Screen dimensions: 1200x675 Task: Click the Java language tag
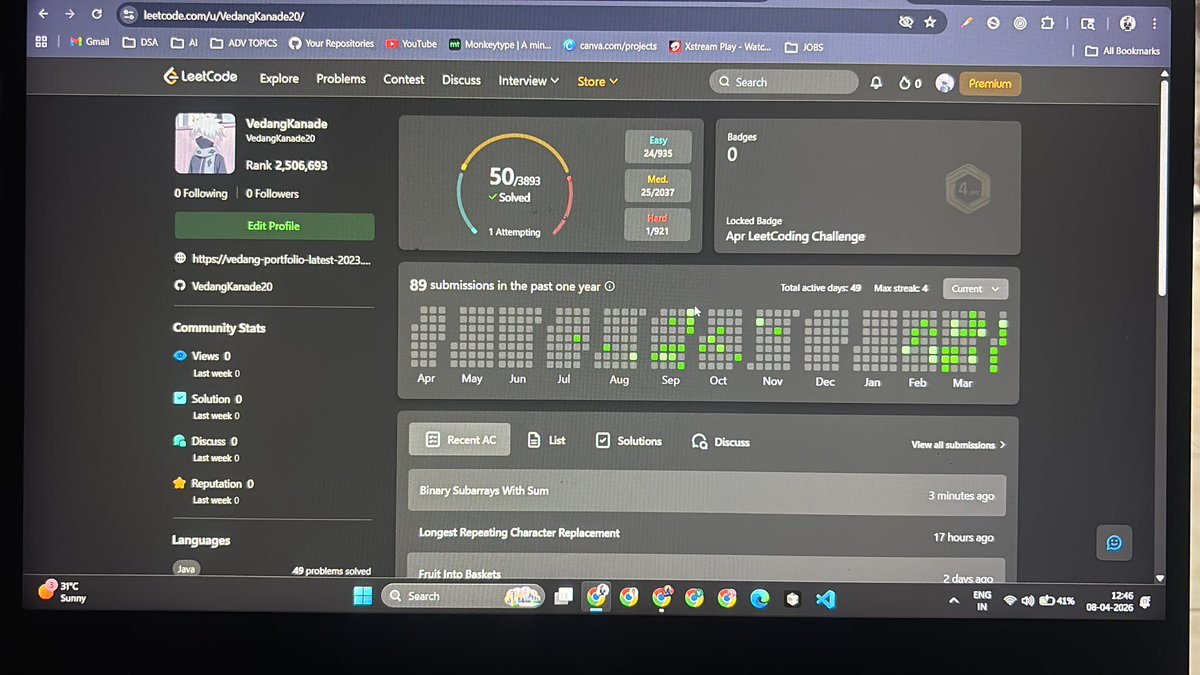point(187,568)
